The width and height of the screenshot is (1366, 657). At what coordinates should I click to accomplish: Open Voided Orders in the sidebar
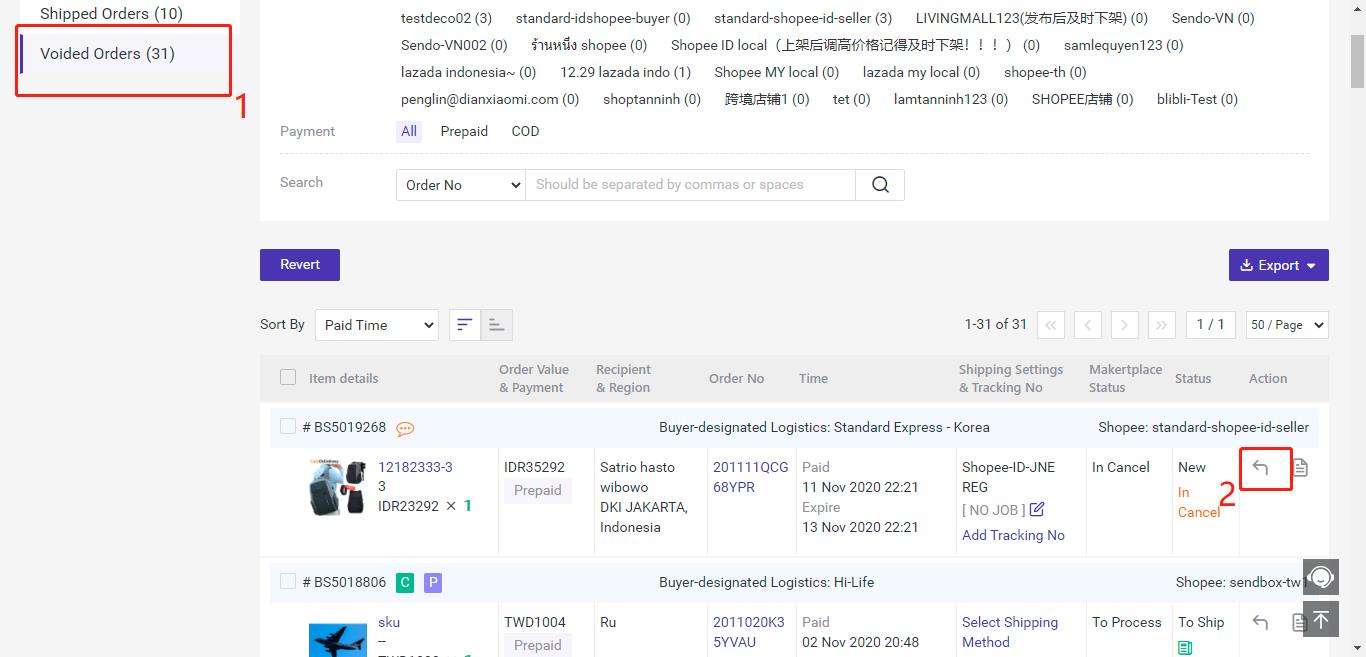107,54
